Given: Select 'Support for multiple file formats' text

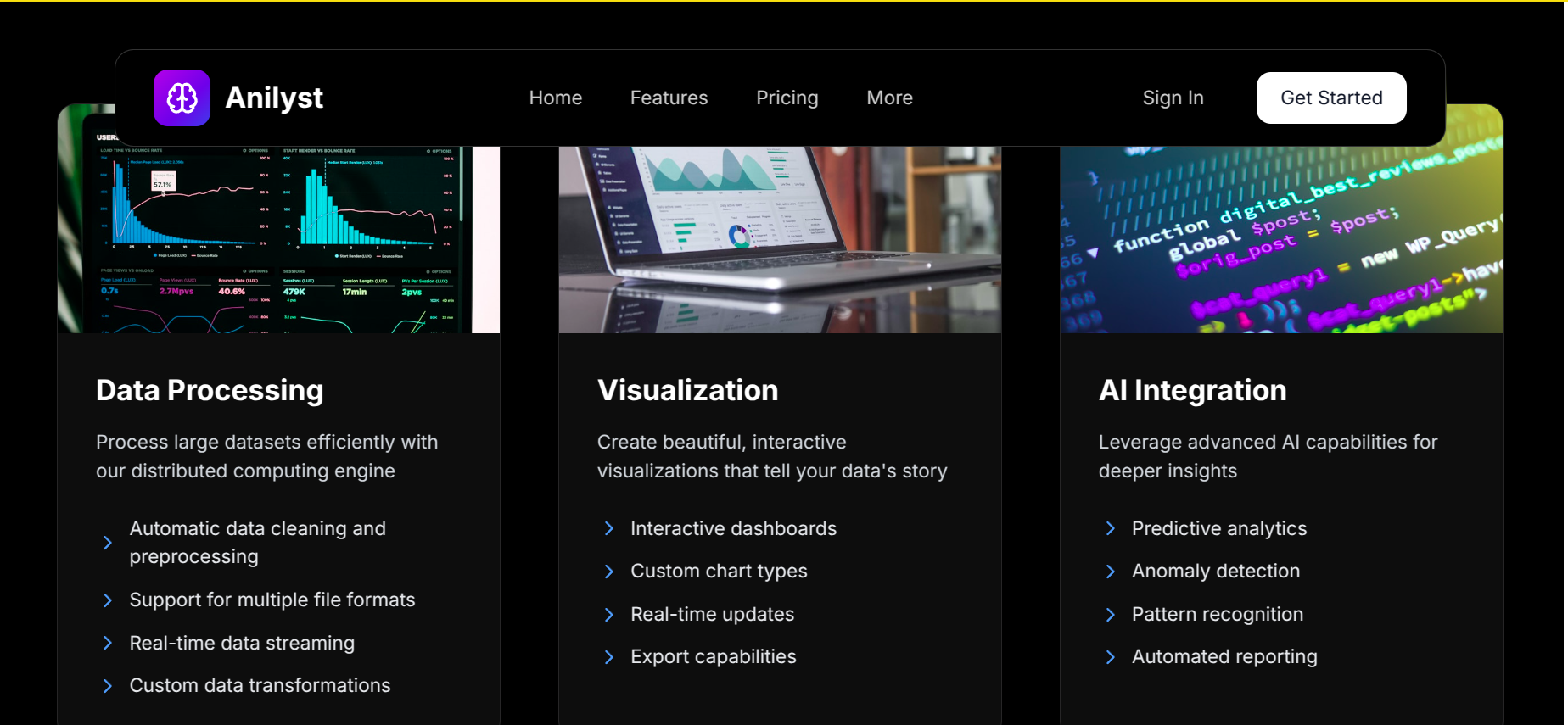Looking at the screenshot, I should [x=272, y=600].
